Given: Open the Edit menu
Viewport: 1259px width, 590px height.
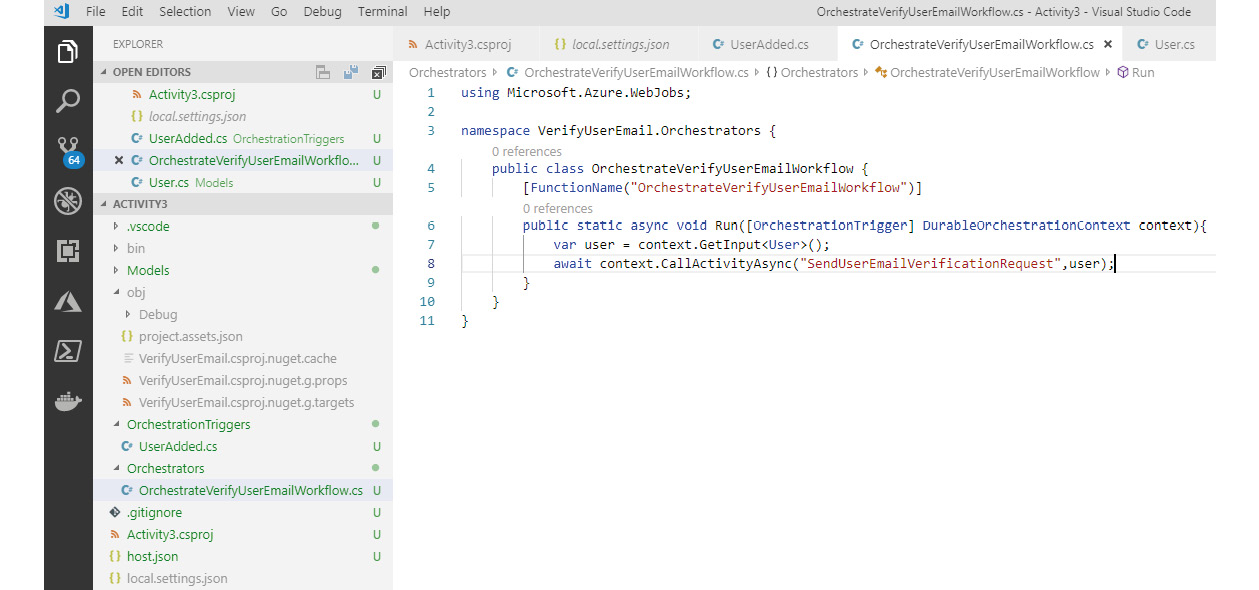Looking at the screenshot, I should (x=132, y=12).
